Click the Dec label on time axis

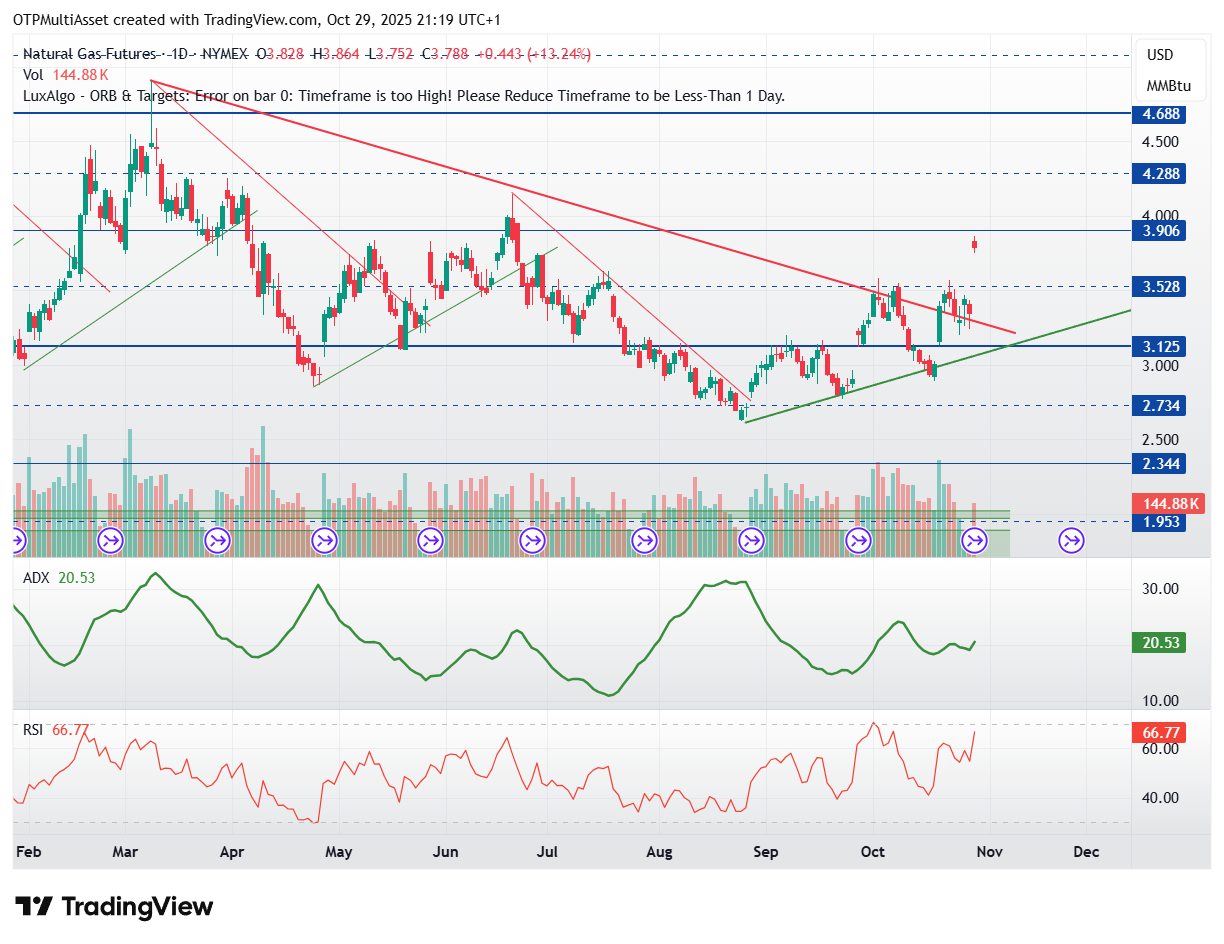tap(1086, 852)
